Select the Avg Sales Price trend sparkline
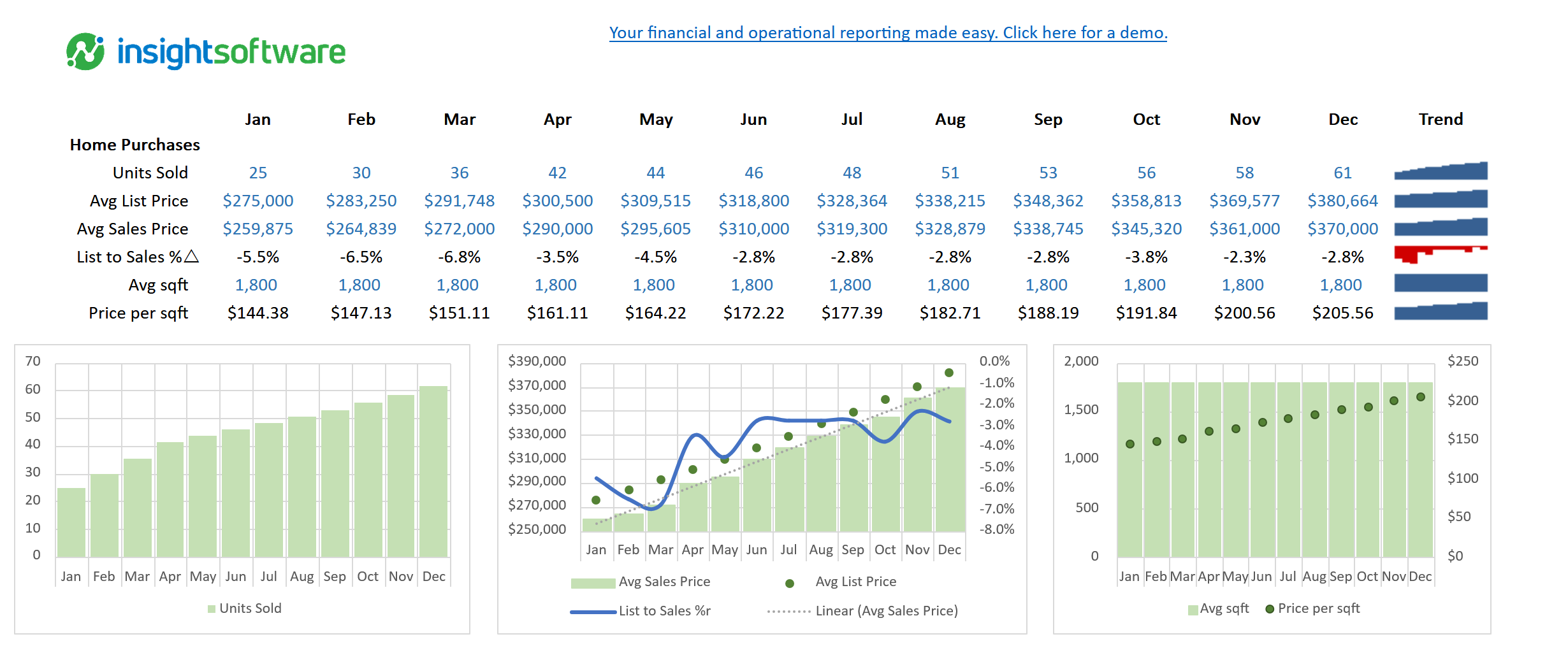The height and width of the screenshot is (646, 1568). point(1442,227)
